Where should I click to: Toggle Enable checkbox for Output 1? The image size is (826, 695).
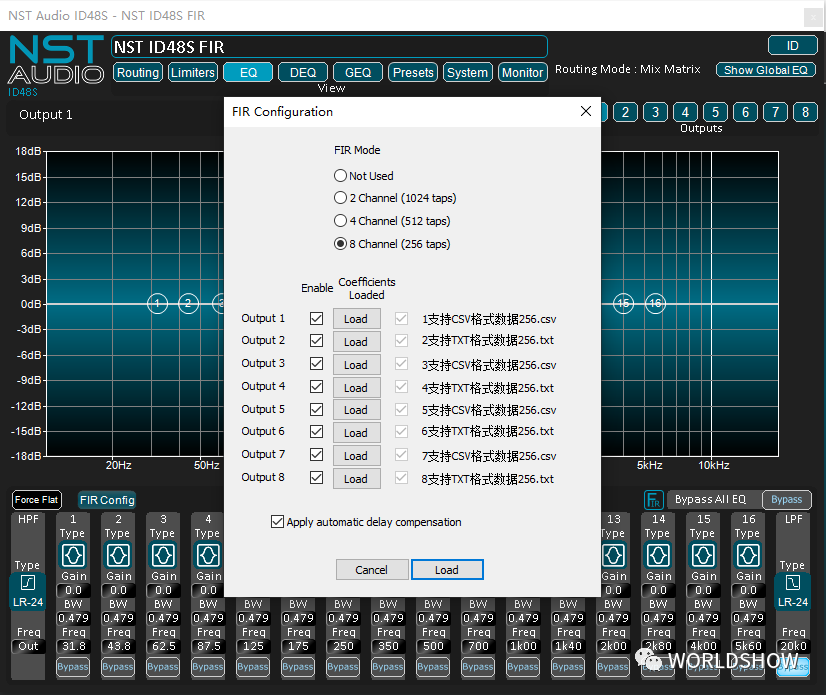tap(317, 318)
